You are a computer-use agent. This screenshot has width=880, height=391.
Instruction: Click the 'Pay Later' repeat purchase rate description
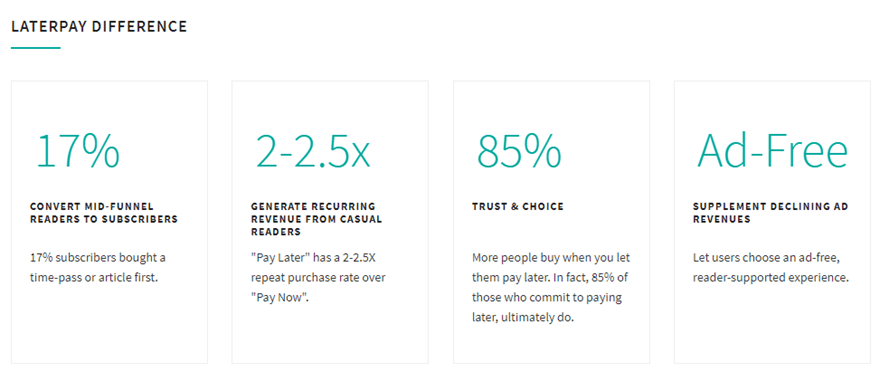(x=318, y=278)
